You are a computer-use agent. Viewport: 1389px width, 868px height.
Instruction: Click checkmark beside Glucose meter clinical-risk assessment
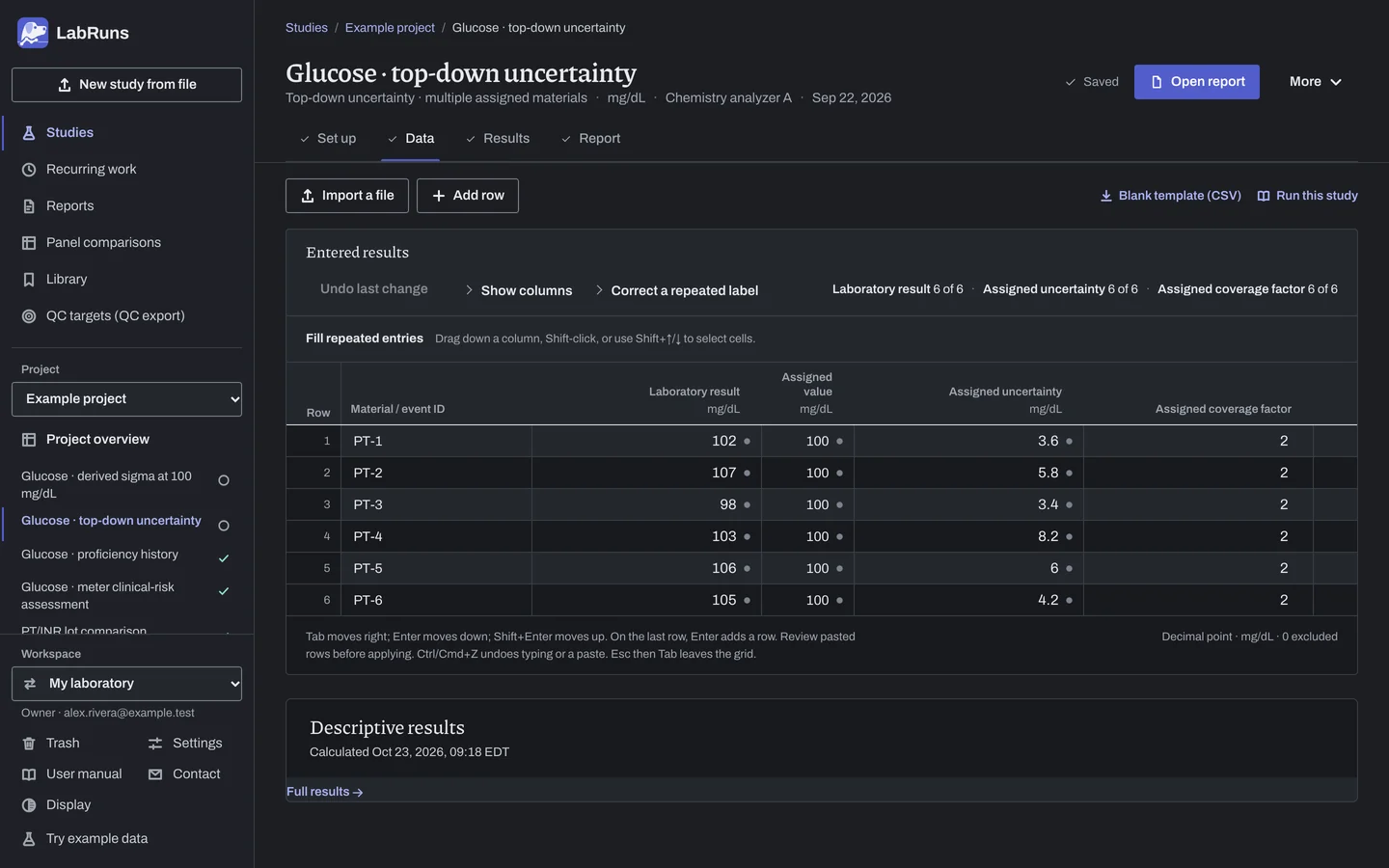click(224, 591)
